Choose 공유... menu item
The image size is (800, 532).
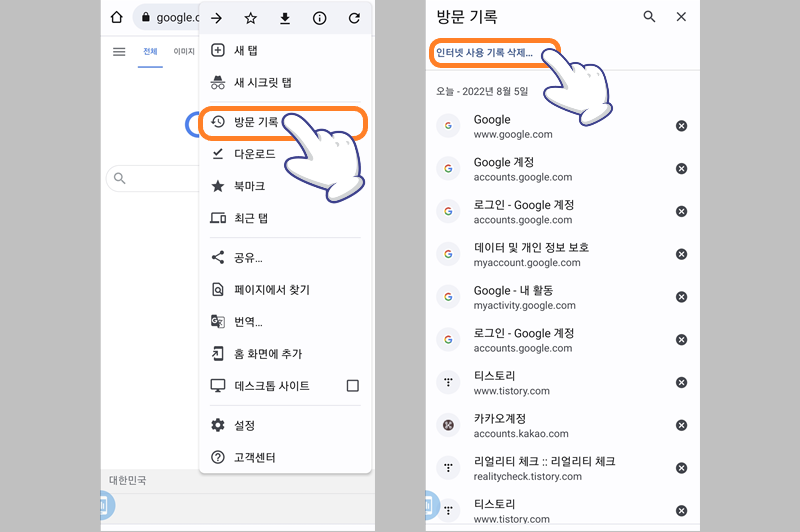[x=285, y=258]
